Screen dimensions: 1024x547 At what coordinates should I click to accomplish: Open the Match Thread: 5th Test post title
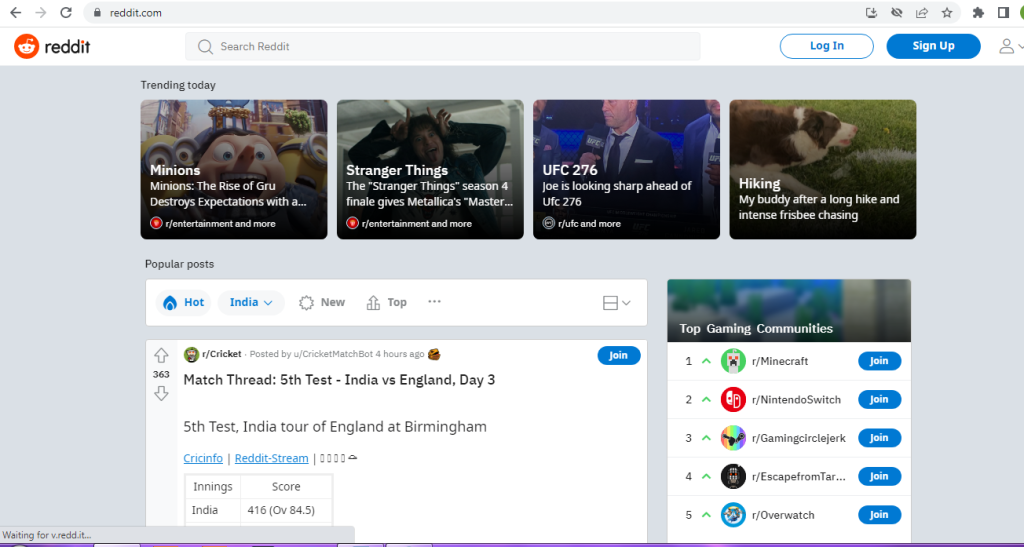point(339,380)
